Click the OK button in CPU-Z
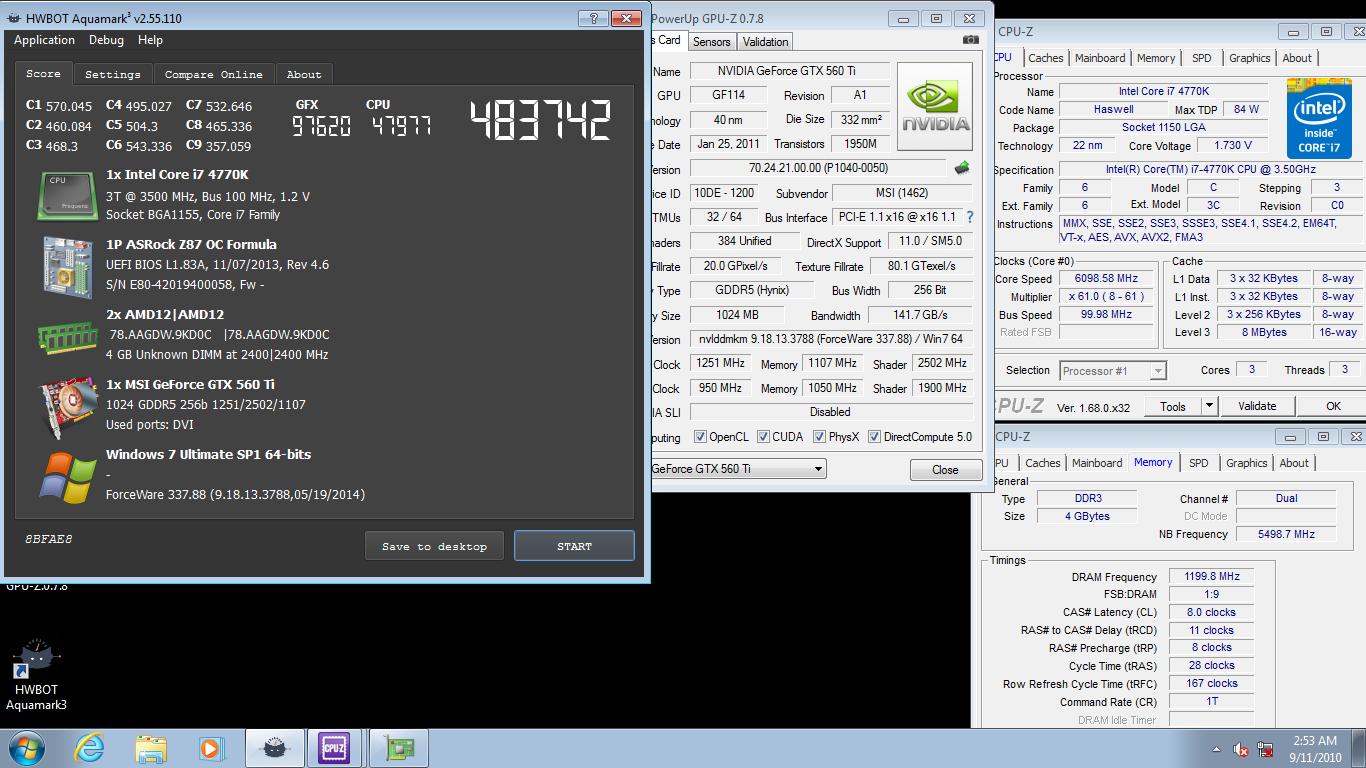This screenshot has height=768, width=1366. pyautogui.click(x=1333, y=406)
